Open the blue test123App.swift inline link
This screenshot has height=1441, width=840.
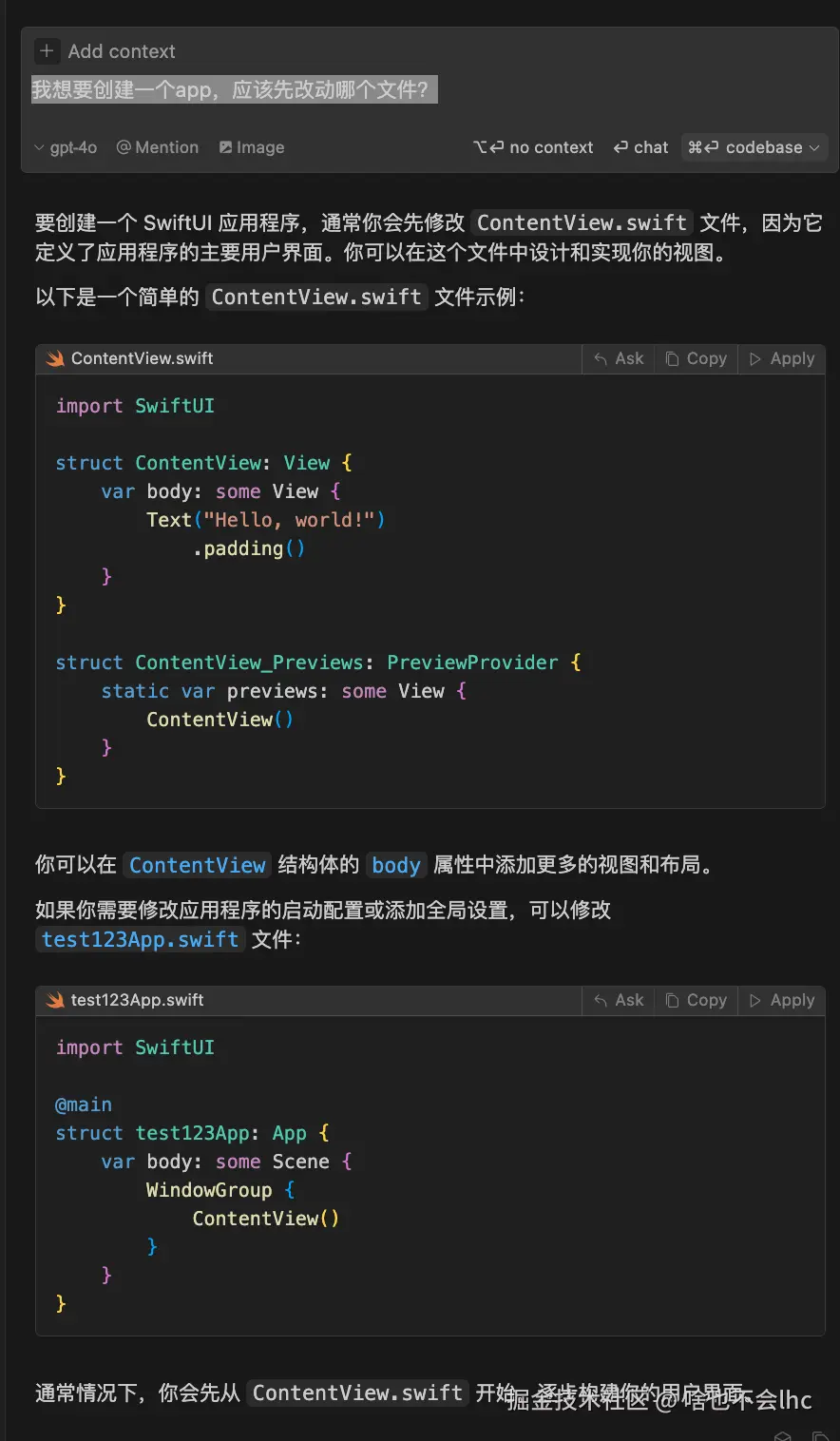coord(140,939)
